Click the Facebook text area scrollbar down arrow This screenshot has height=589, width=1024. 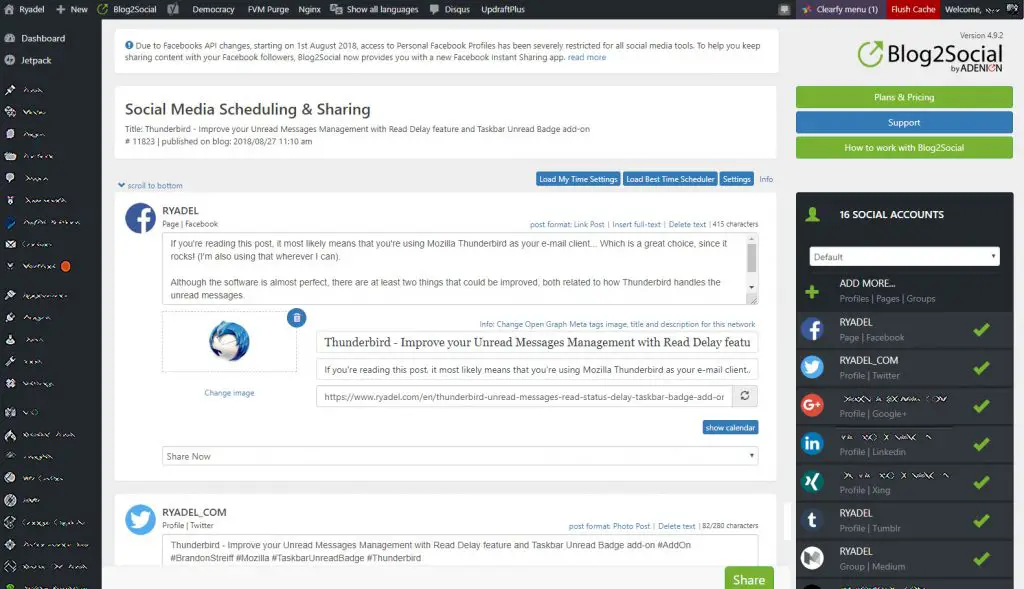[x=752, y=287]
